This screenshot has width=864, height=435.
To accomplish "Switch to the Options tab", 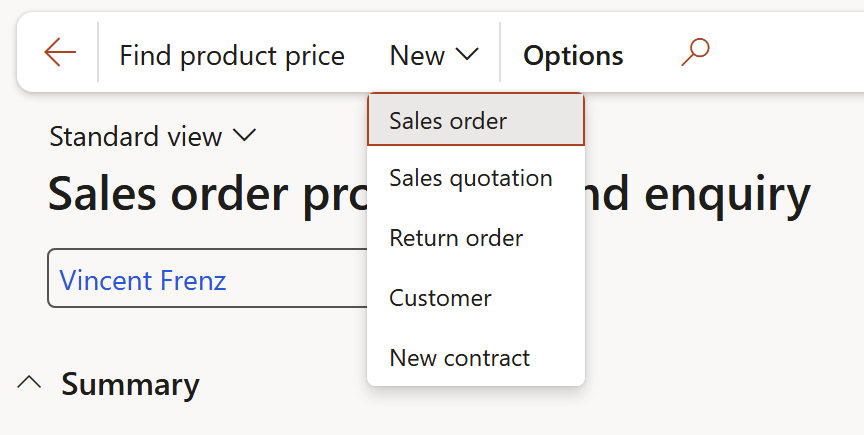I will (x=573, y=55).
